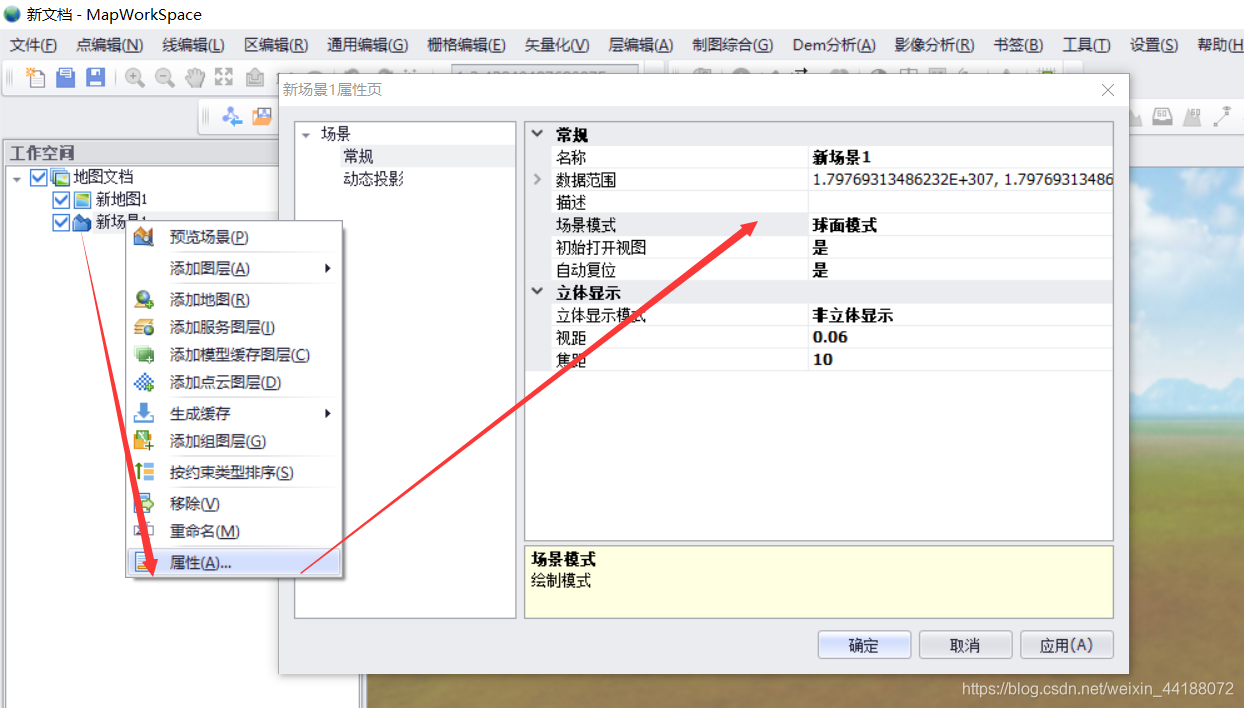
Task: Collapse the 地图文档 tree node arrow
Action: coord(17,178)
